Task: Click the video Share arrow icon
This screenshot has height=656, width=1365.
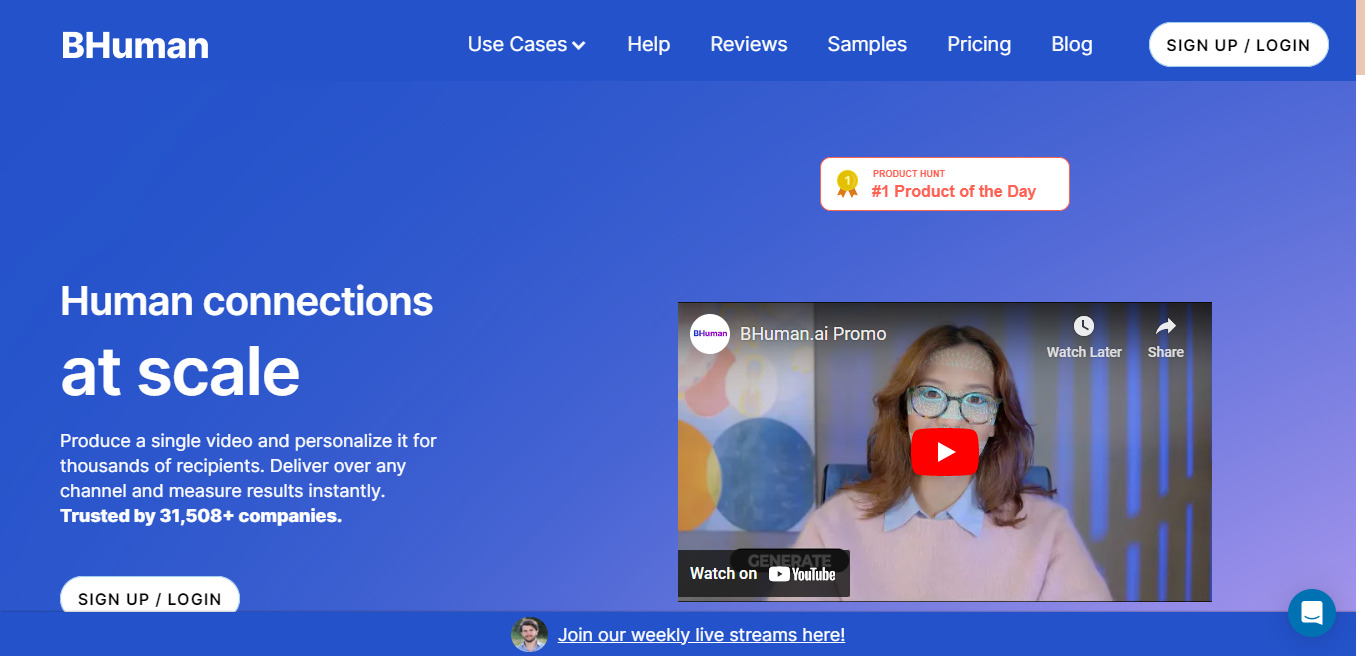Action: (x=1165, y=326)
